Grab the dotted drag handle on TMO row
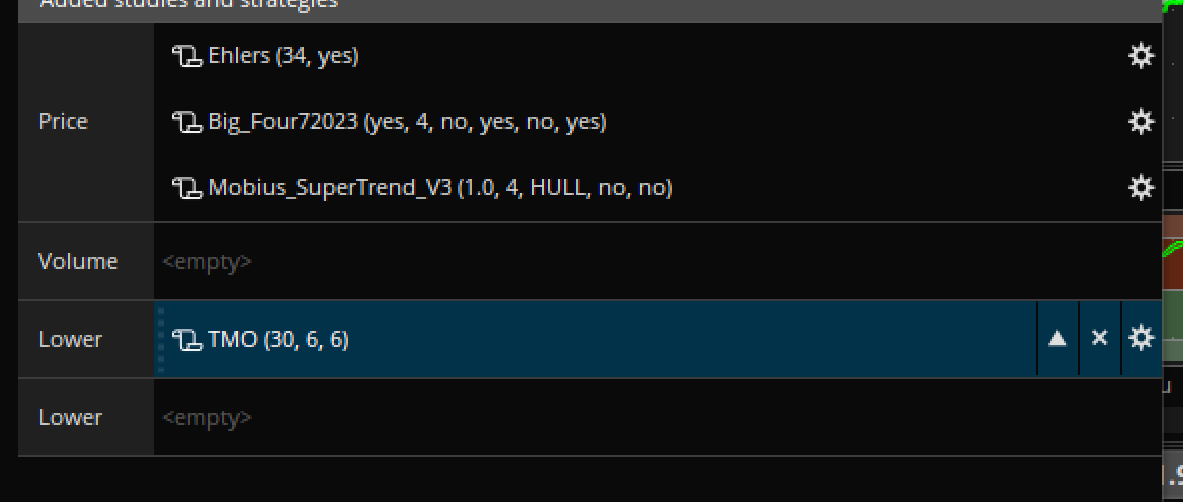This screenshot has height=502, width=1183. tap(160, 340)
